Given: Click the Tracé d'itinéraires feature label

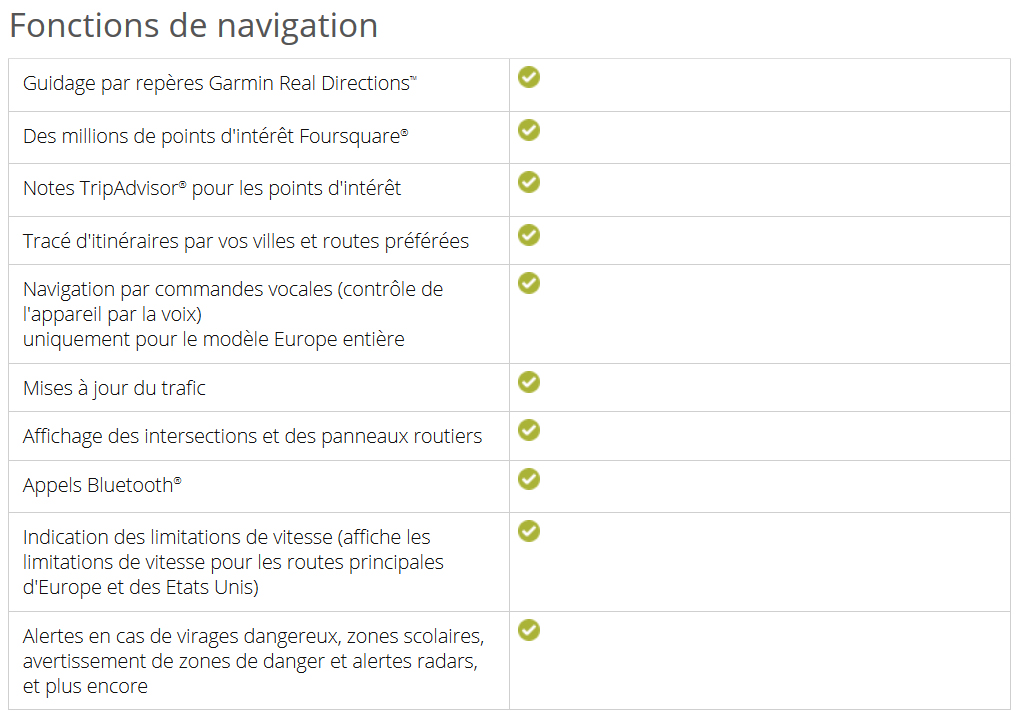Looking at the screenshot, I should [246, 241].
